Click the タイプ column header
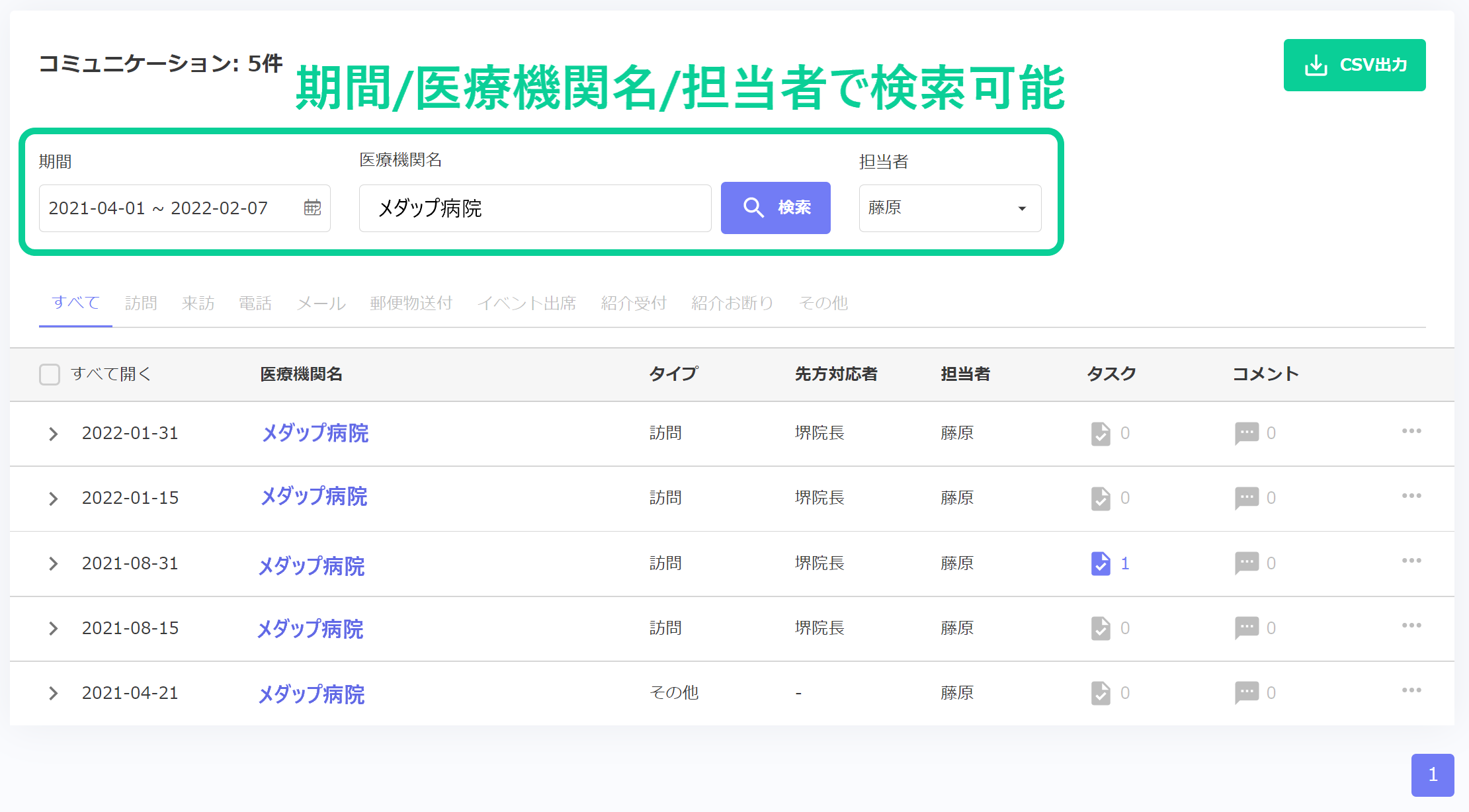Screen dimensions: 1469x812 pos(673,374)
